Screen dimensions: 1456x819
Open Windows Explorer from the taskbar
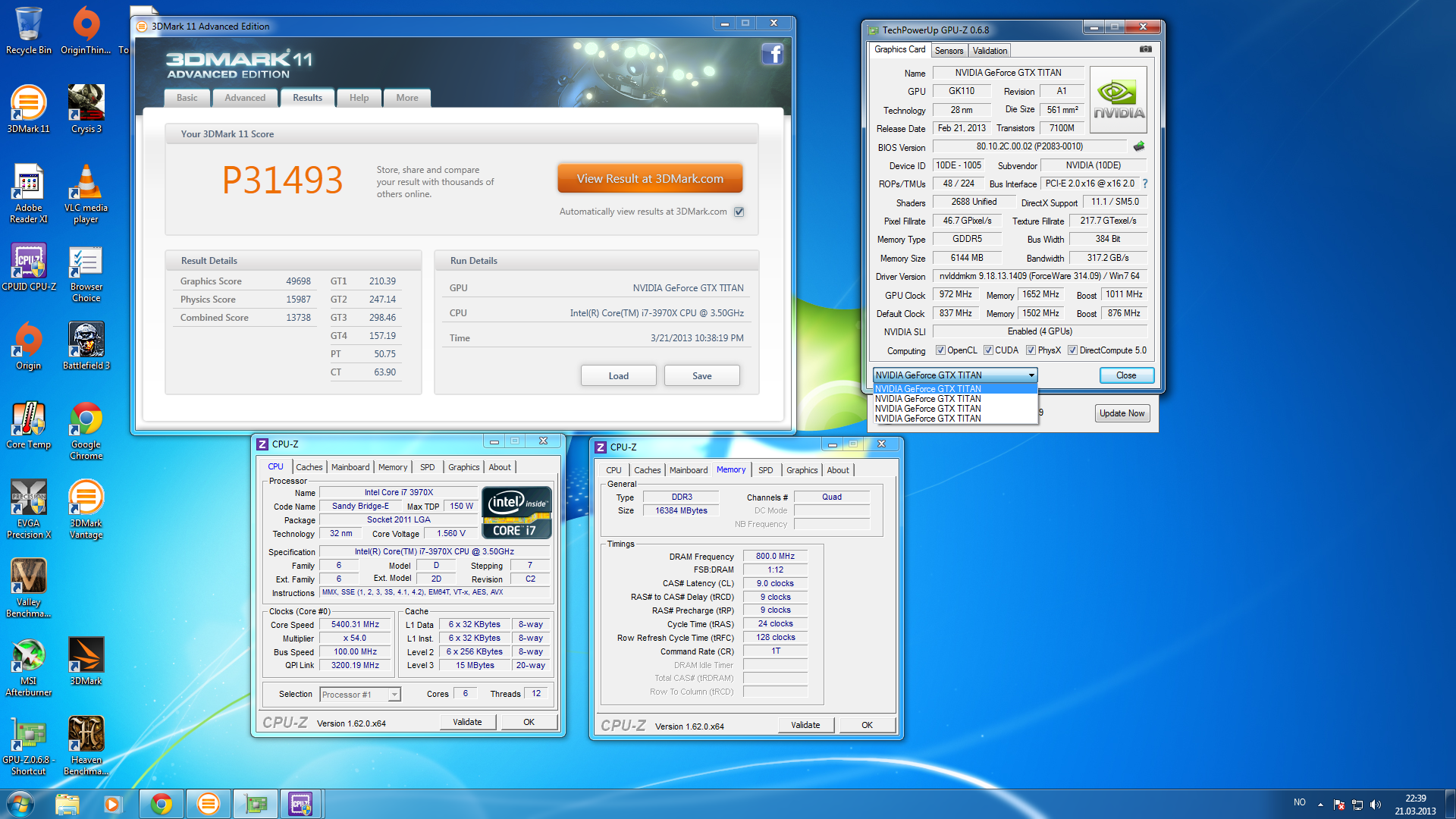67,804
